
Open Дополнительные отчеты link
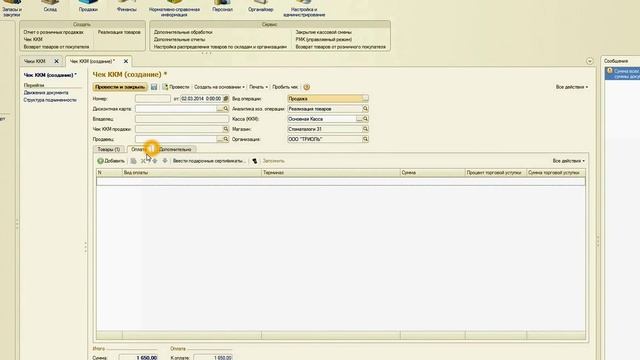(179, 40)
